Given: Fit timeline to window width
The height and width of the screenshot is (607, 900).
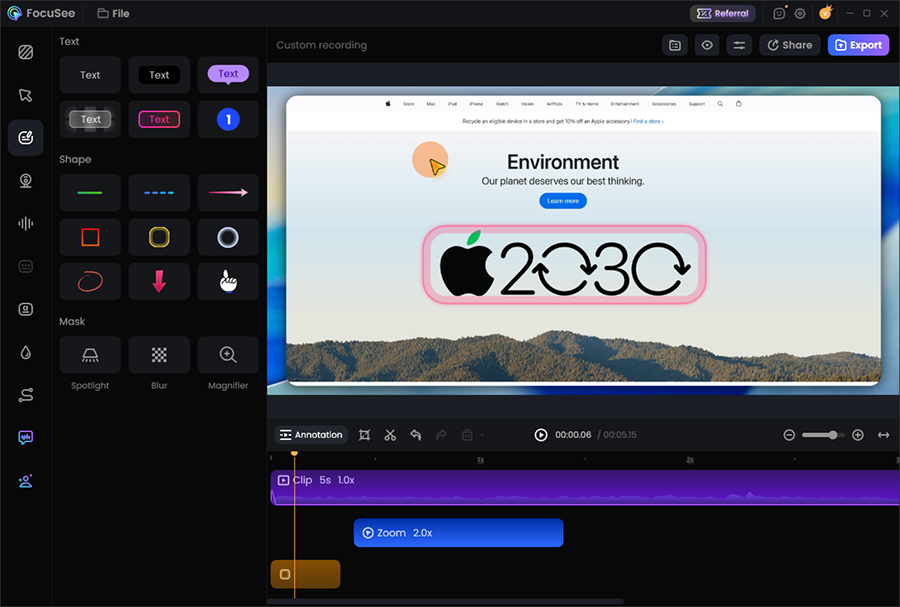Looking at the screenshot, I should 883,435.
